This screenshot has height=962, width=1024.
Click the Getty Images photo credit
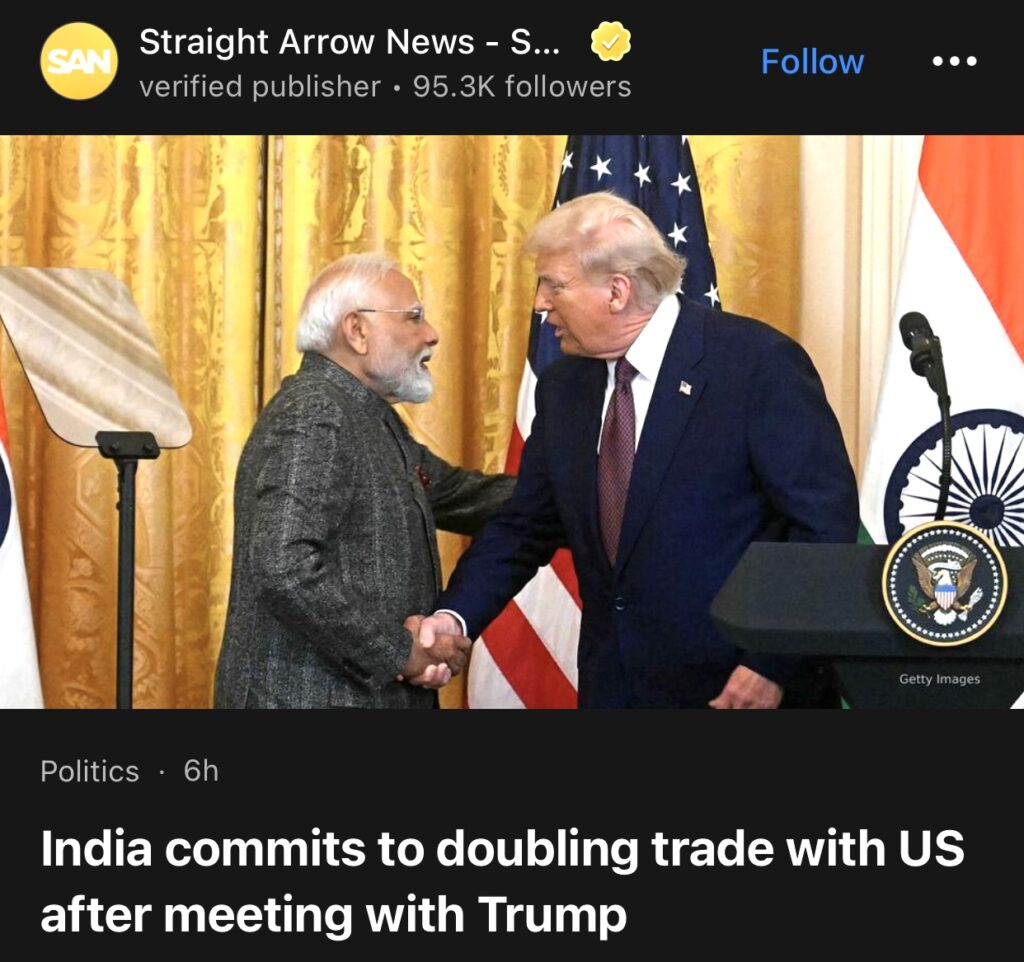click(x=939, y=679)
